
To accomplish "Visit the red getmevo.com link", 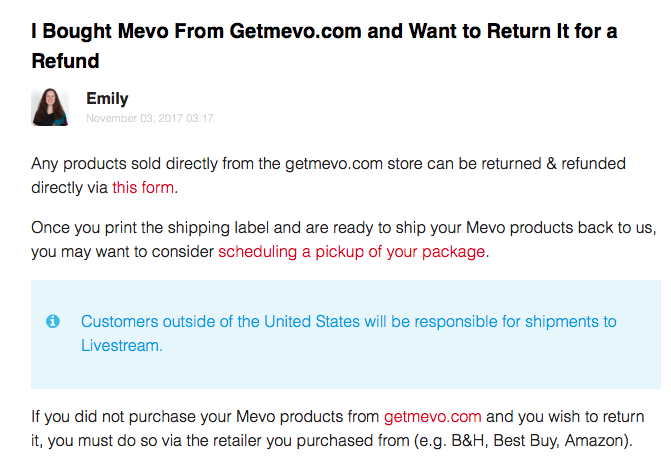I will click(x=433, y=416).
